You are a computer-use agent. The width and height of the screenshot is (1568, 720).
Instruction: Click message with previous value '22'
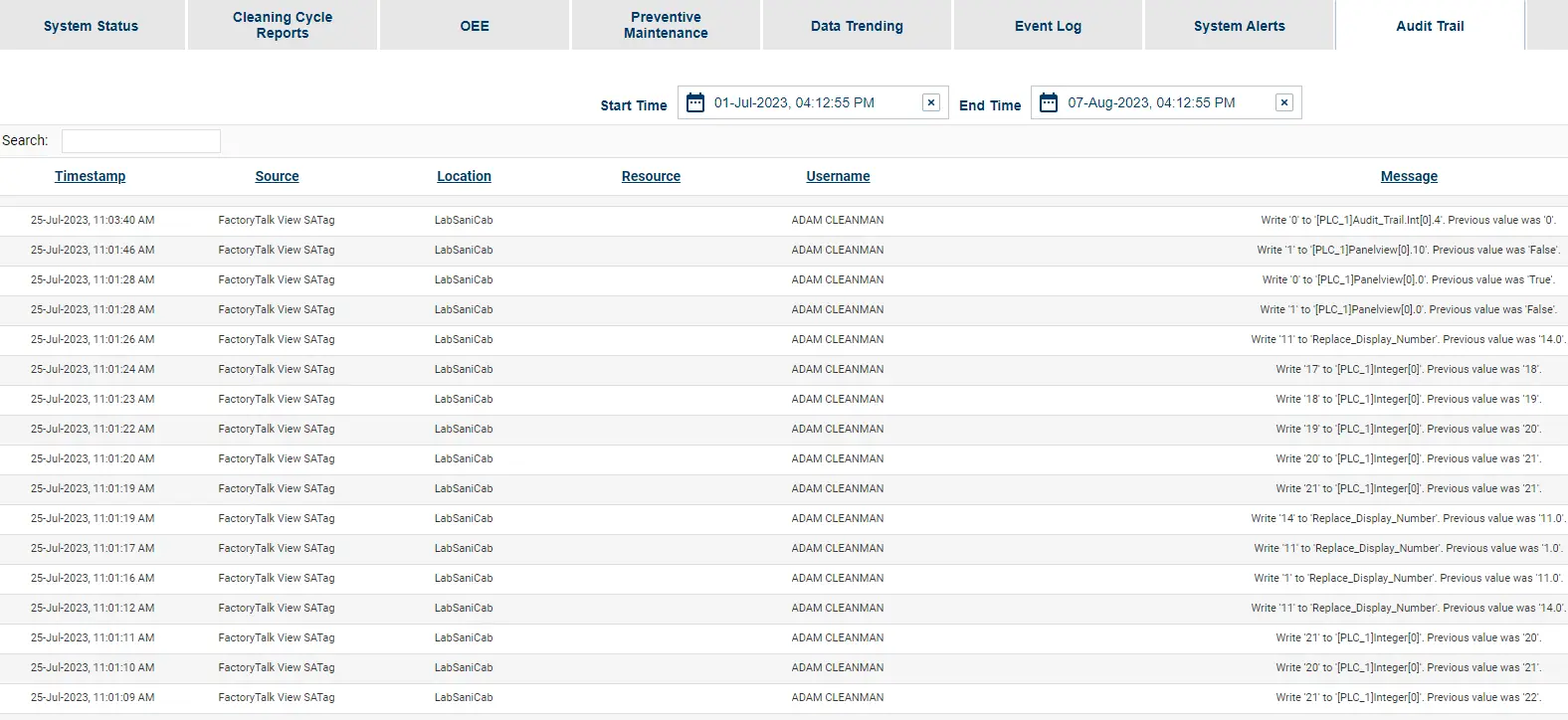[x=1408, y=697]
